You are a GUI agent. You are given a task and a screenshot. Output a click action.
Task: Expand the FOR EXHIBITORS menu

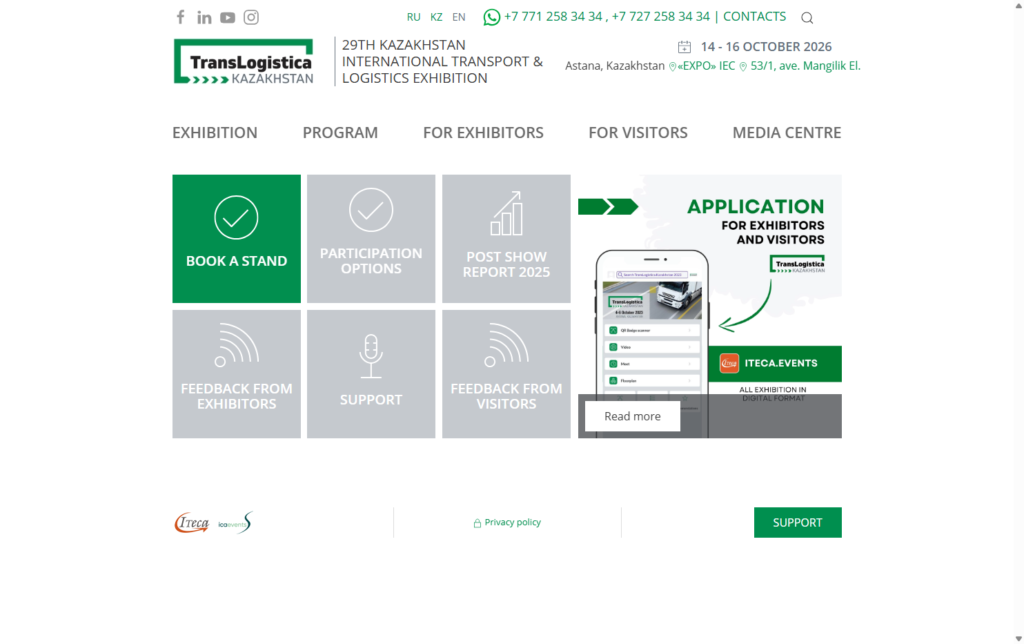(x=483, y=132)
